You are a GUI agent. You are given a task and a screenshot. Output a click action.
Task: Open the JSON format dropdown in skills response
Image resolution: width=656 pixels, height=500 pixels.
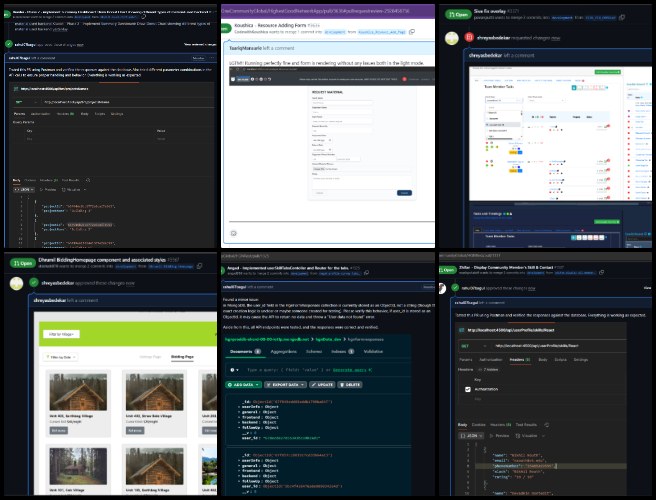coord(472,436)
